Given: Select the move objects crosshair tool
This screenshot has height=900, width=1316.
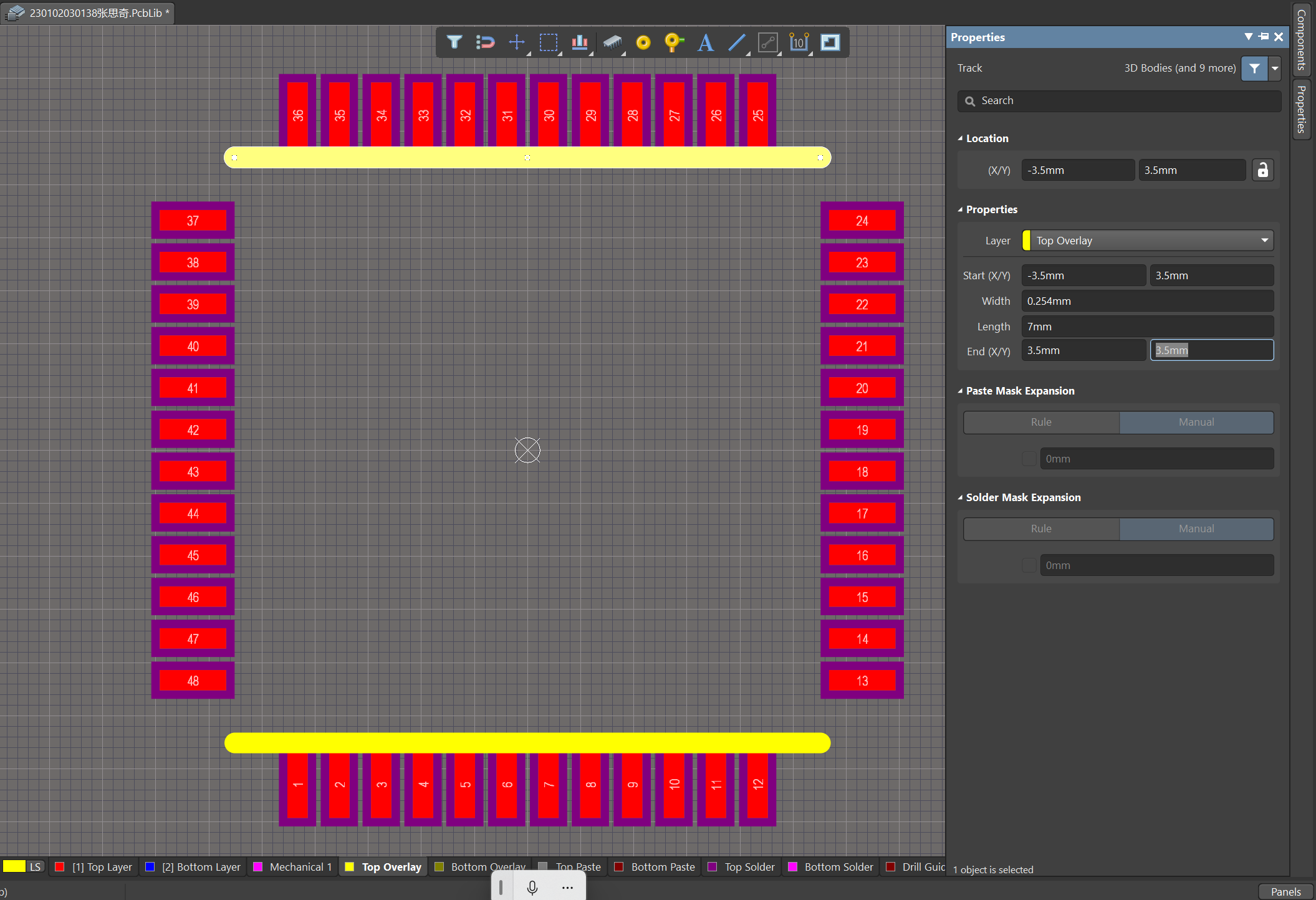Looking at the screenshot, I should tap(516, 42).
